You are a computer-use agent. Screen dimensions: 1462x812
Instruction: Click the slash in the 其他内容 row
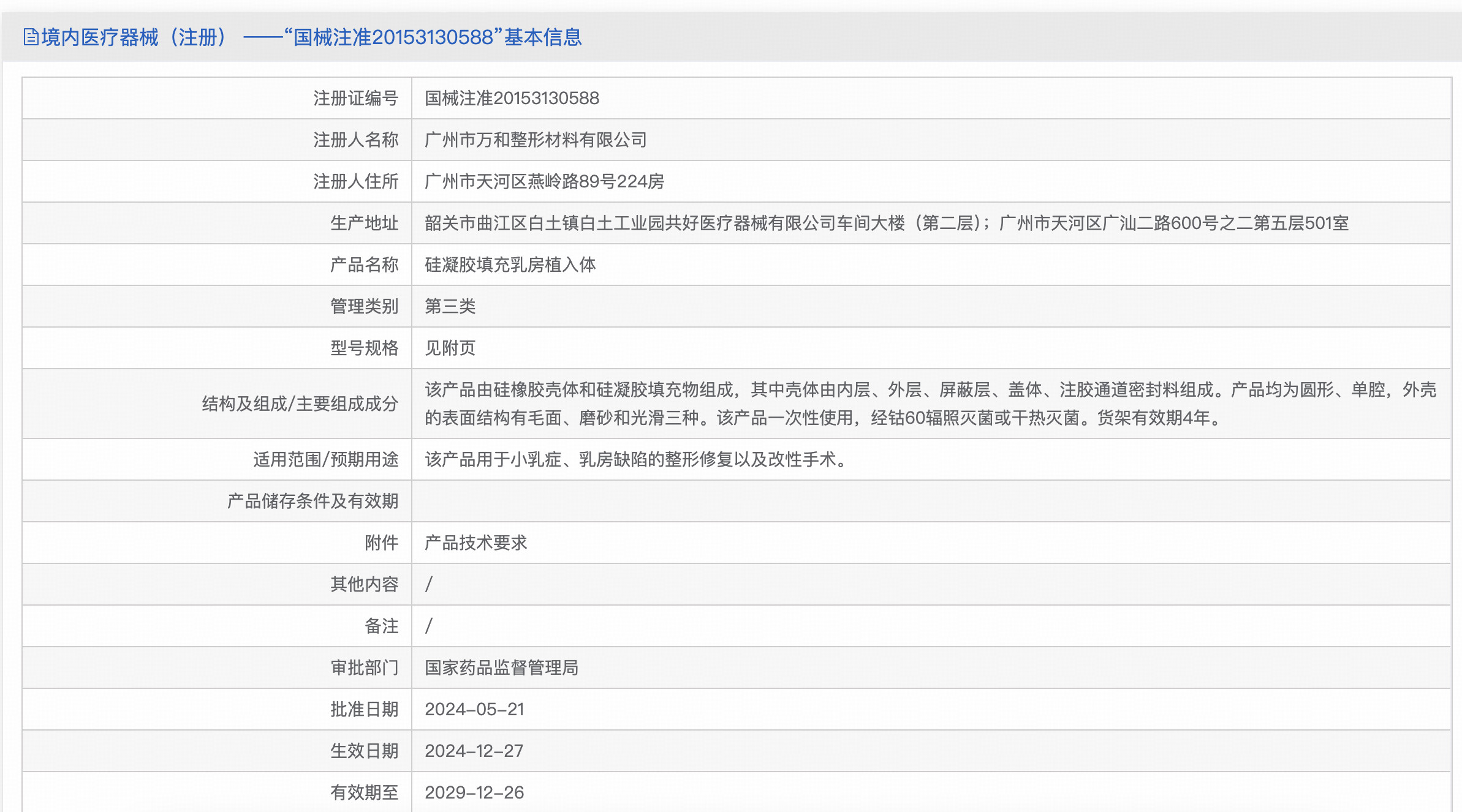[x=429, y=584]
